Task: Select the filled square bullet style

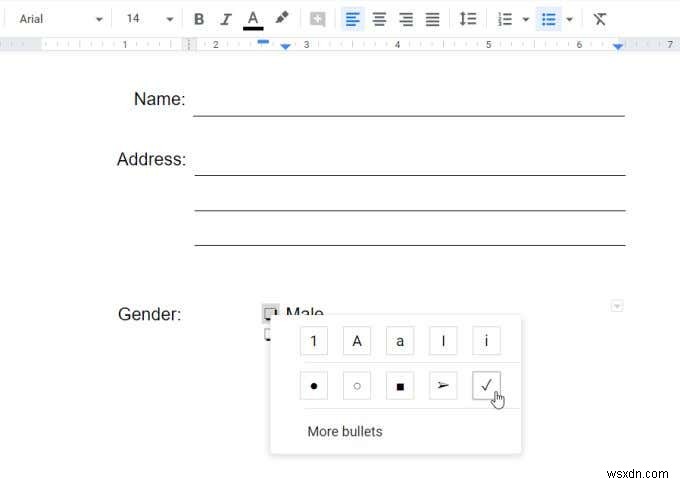Action: (400, 386)
